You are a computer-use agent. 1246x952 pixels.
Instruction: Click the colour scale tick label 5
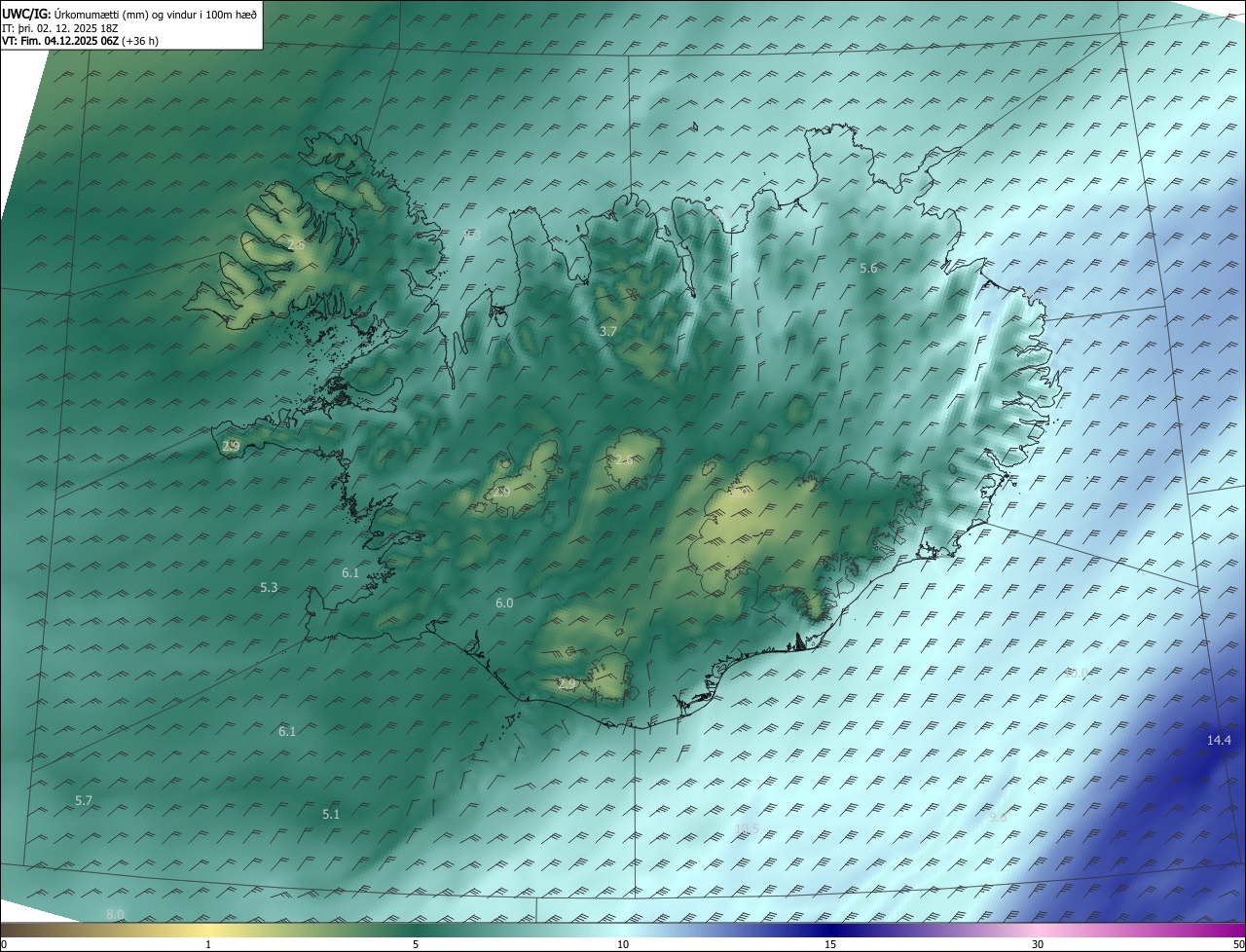point(416,944)
